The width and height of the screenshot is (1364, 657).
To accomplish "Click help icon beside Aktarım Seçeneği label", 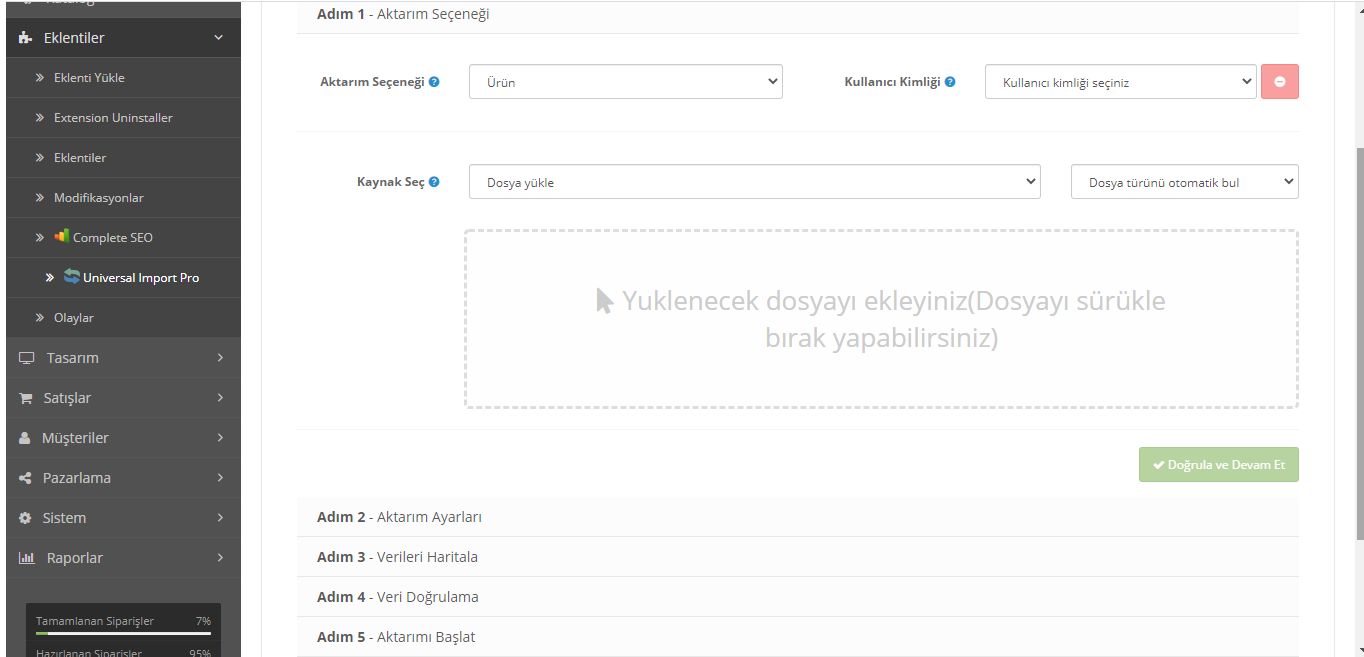I will [434, 82].
